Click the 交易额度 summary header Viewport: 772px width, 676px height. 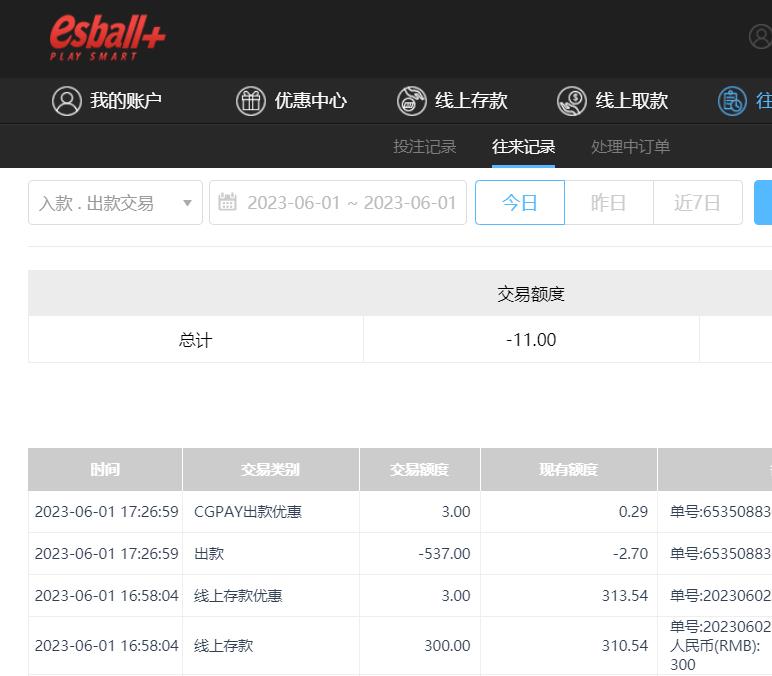tap(531, 294)
